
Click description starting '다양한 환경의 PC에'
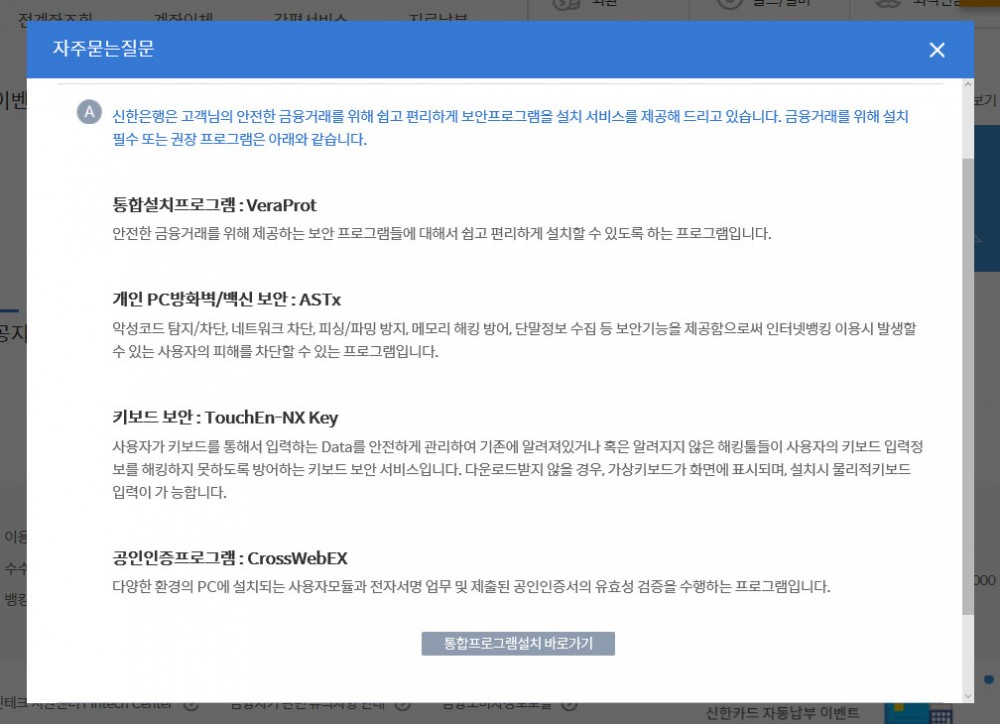point(471,586)
